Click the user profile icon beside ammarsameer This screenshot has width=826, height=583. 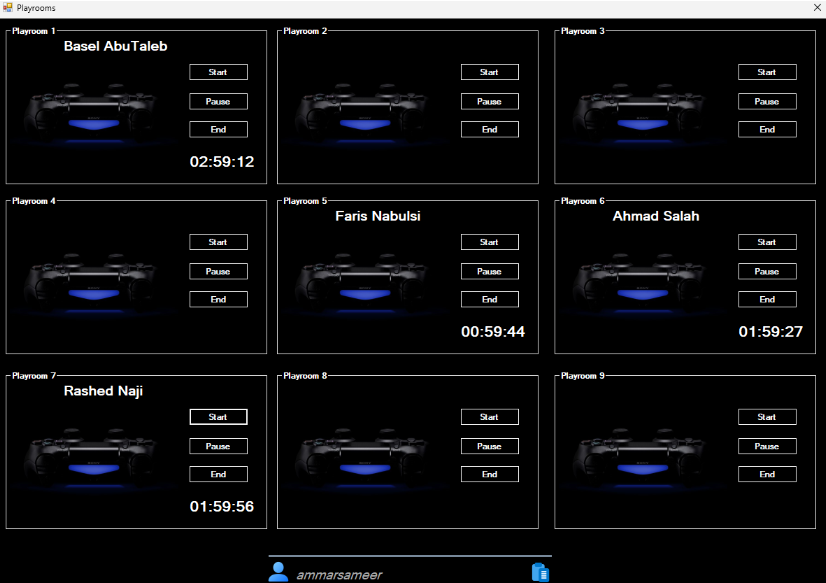(278, 572)
